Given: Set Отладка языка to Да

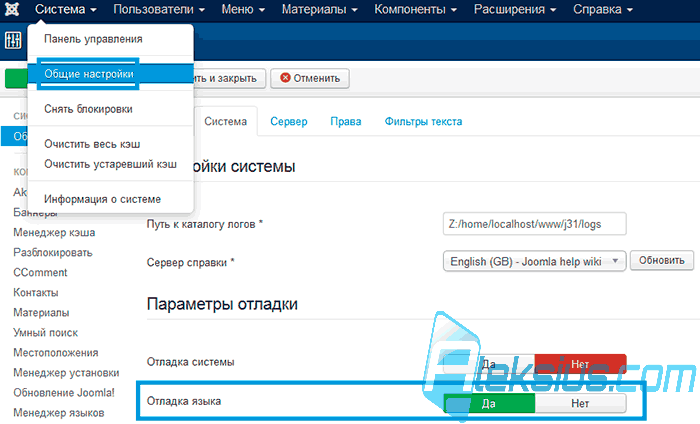Looking at the screenshot, I should click(489, 403).
